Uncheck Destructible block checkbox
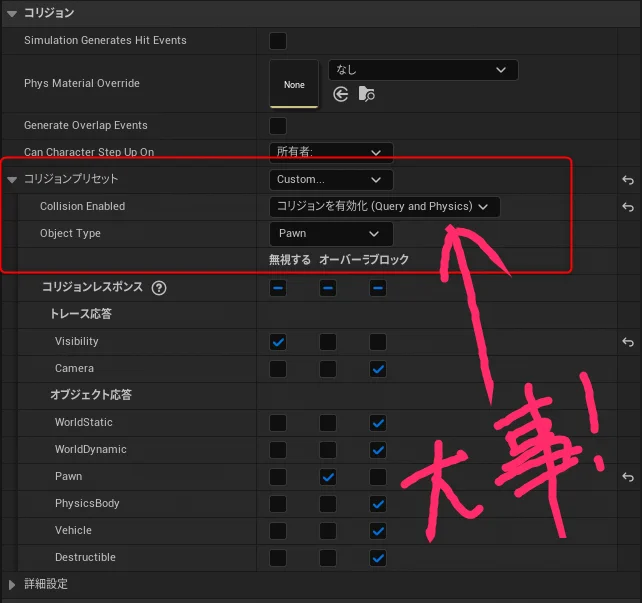The height and width of the screenshot is (603, 642). click(x=378, y=558)
